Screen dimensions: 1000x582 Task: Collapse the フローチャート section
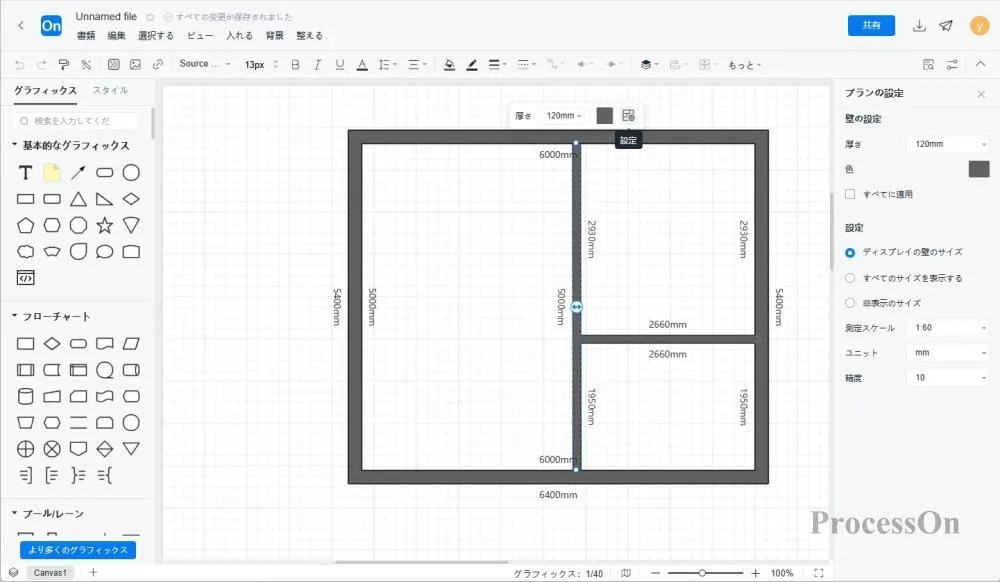tap(14, 316)
